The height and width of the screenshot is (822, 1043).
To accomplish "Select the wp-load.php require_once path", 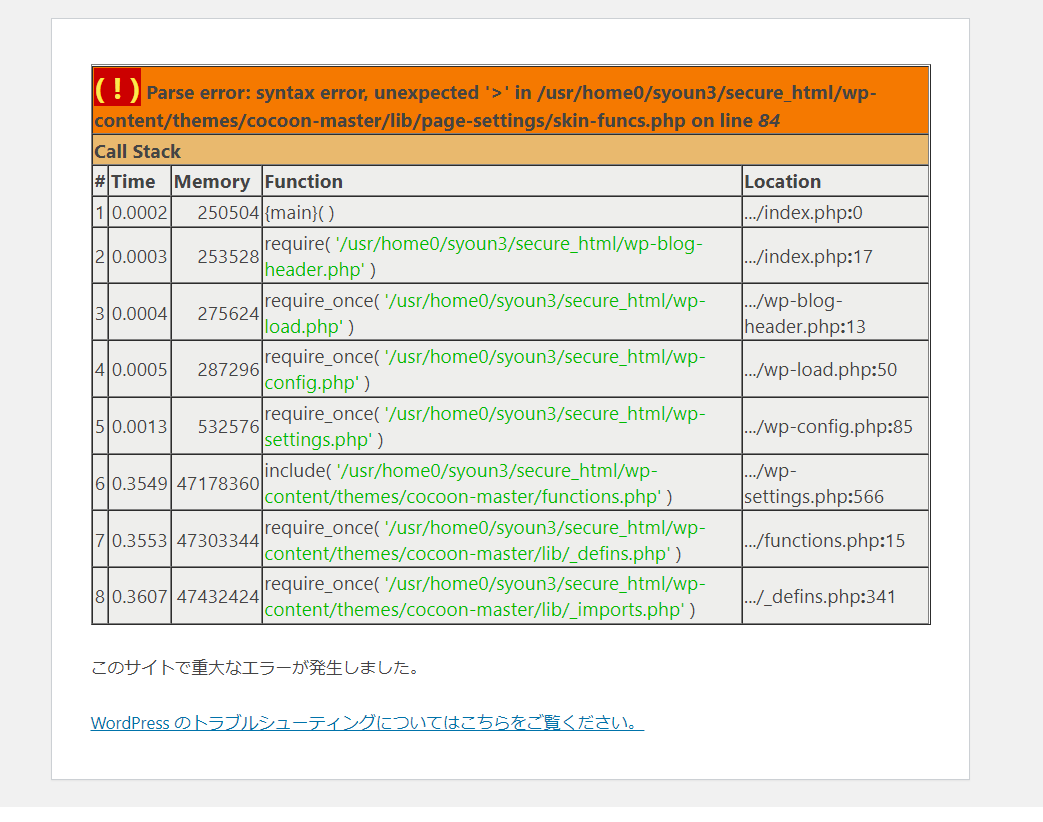I will (485, 314).
